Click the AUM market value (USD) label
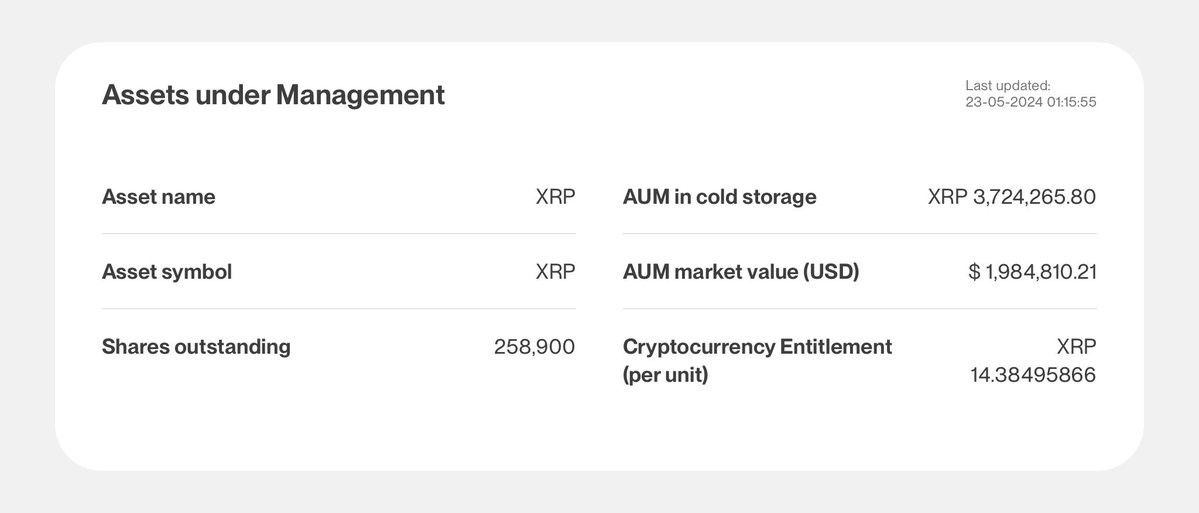The image size is (1199, 513). (x=741, y=272)
